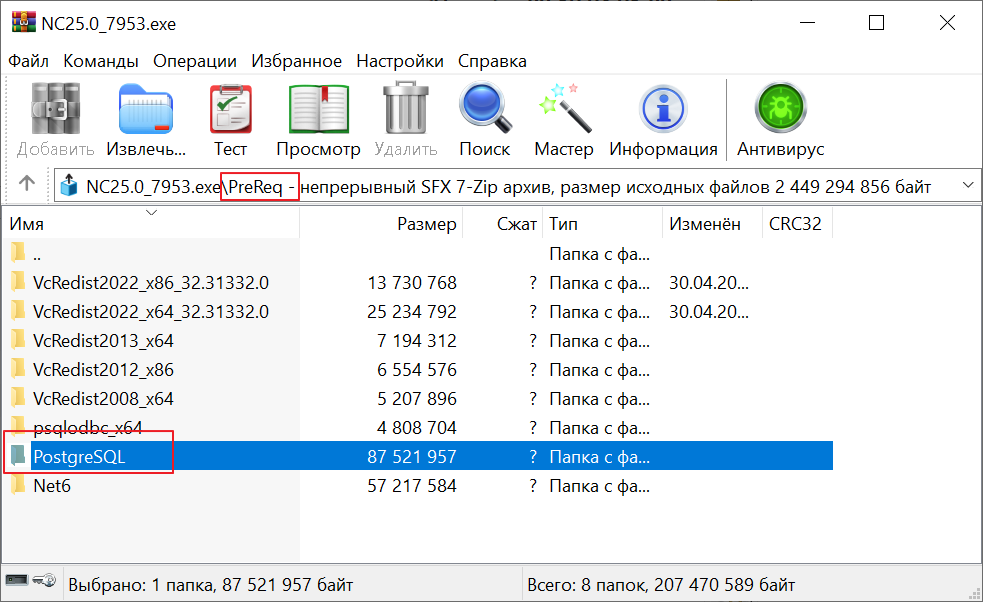Select the VcRedist2013_x64 name text
Screen dimensions: 983x602
click(103, 341)
